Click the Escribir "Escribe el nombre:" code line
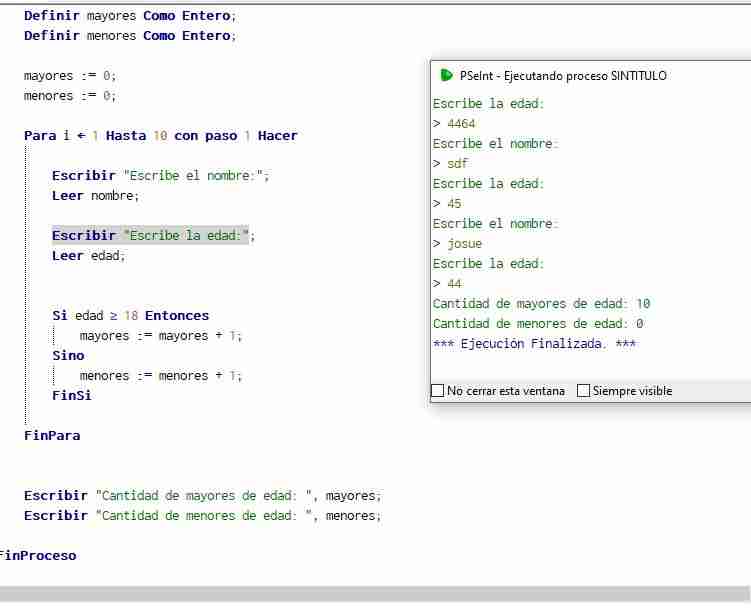The height and width of the screenshot is (608, 751). pyautogui.click(x=161, y=175)
